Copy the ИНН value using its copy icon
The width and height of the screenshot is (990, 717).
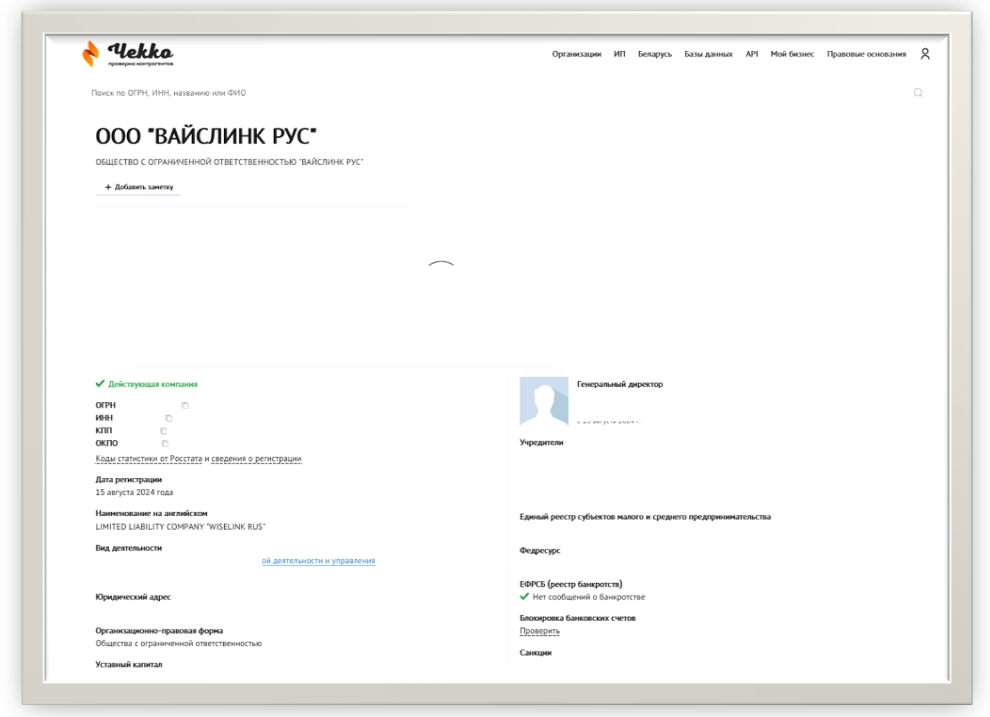[x=169, y=418]
